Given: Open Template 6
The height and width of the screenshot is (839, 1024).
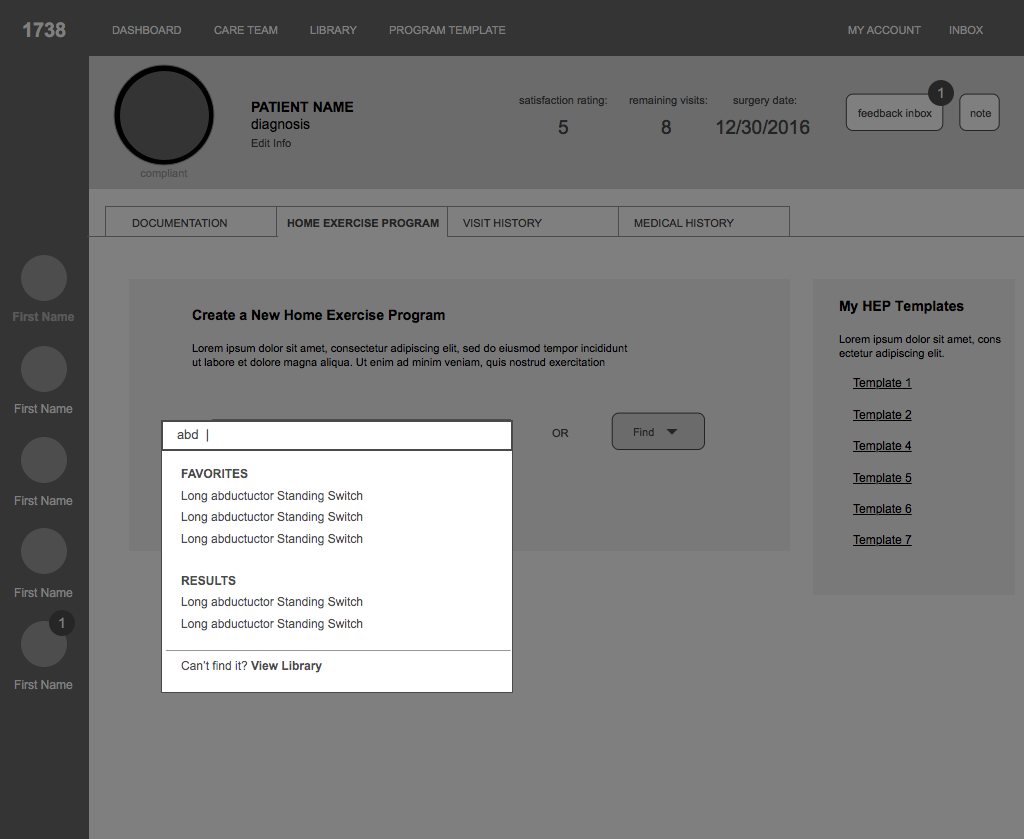Looking at the screenshot, I should (x=882, y=509).
